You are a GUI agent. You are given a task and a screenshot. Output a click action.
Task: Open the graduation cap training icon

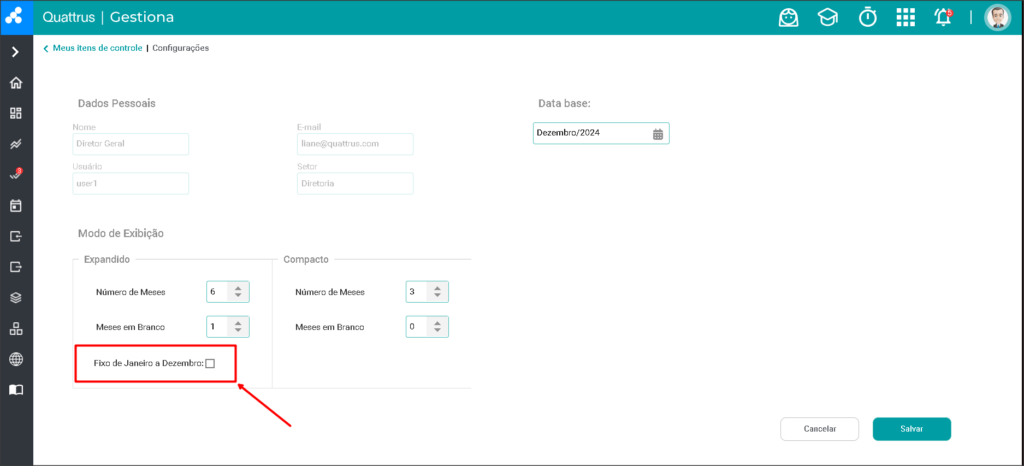pos(827,18)
